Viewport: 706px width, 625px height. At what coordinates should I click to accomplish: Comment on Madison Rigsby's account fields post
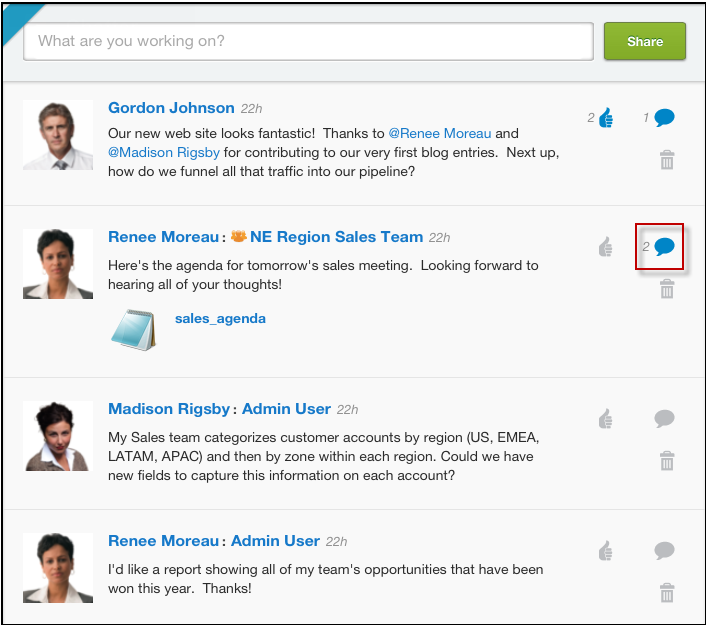664,418
